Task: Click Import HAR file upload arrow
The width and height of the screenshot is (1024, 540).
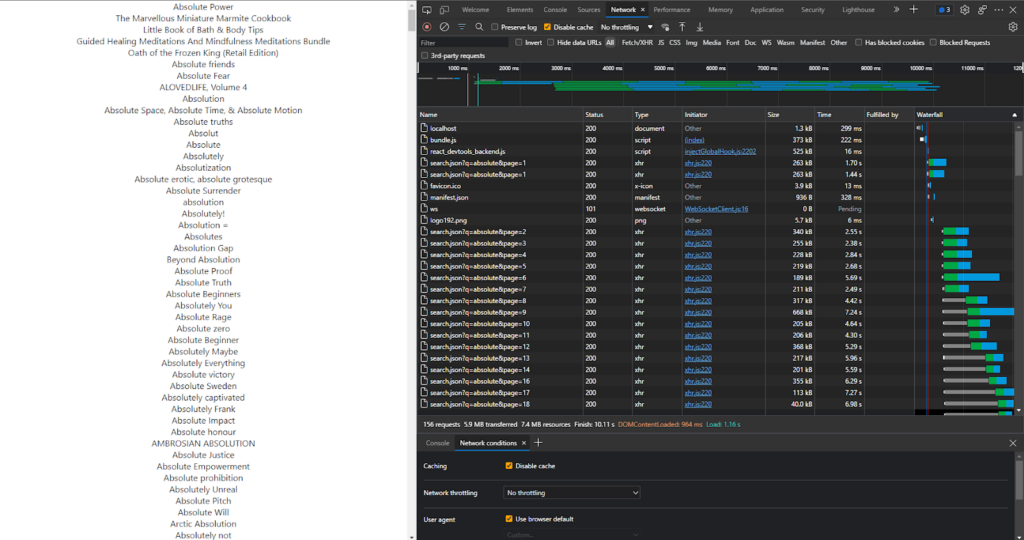Action: pyautogui.click(x=682, y=27)
